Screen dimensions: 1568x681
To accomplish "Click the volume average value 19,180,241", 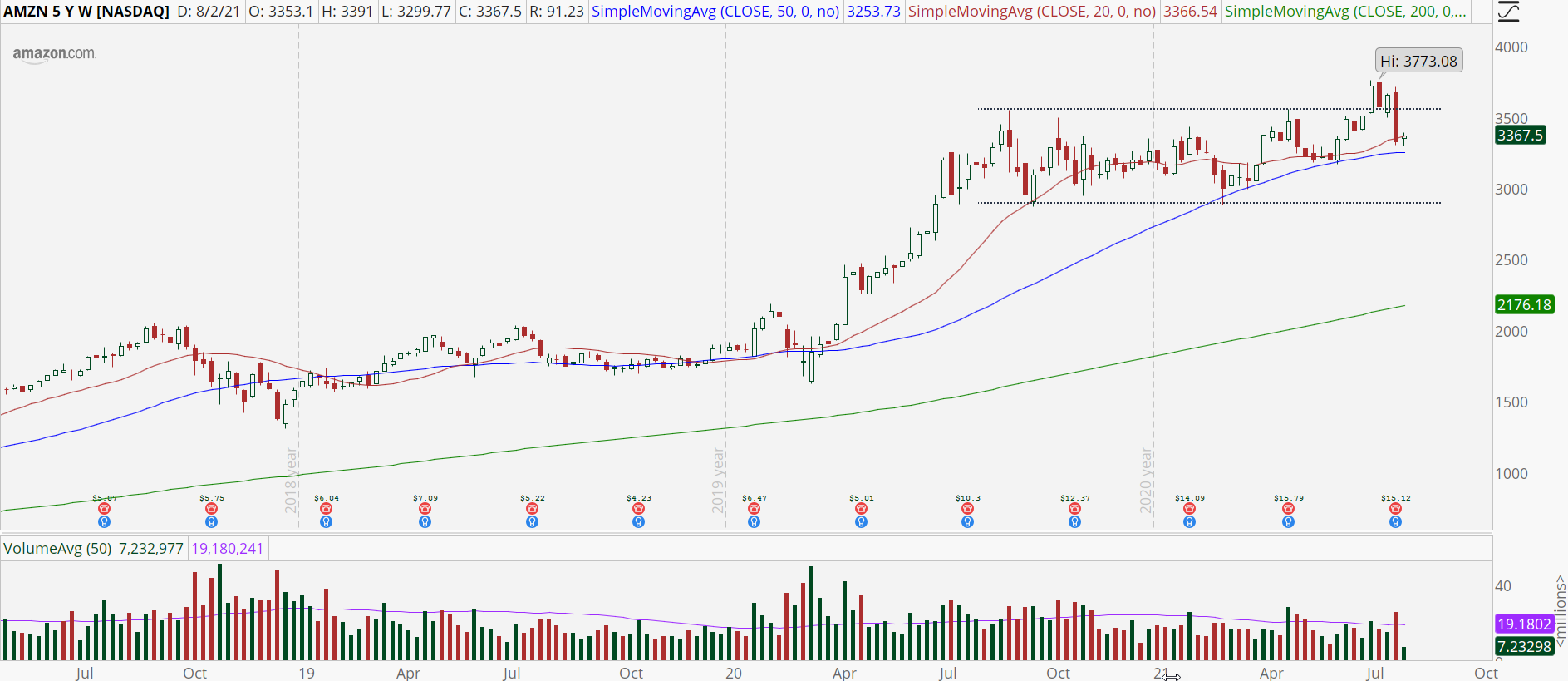I will coord(227,548).
